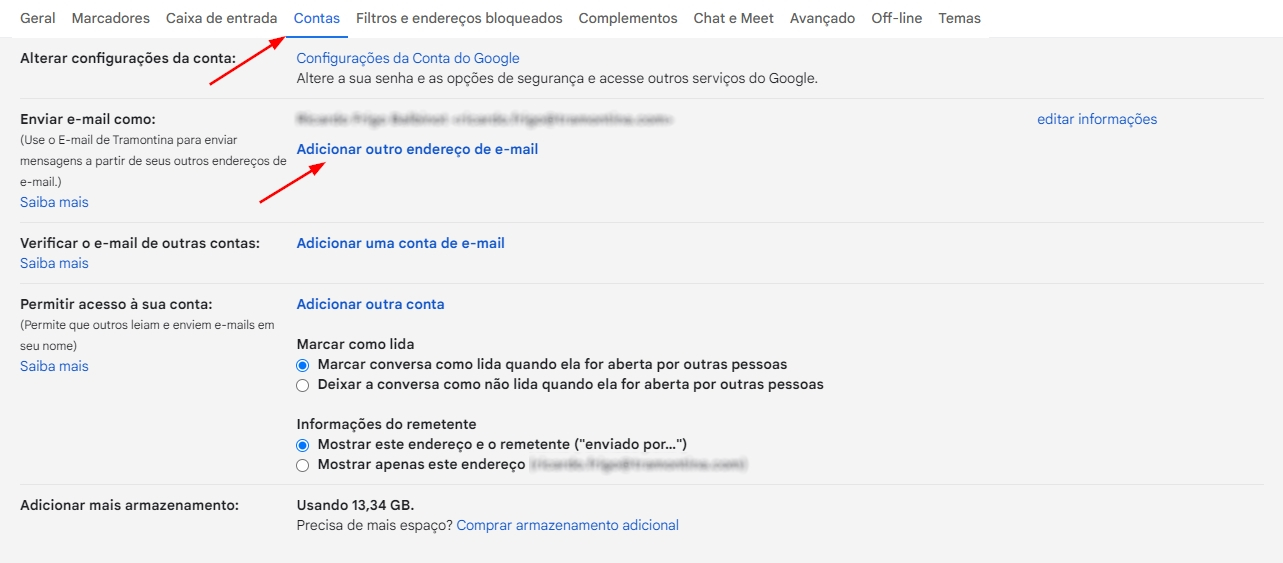Select 'Mostrar este endereço e o remetente' radio
Viewport: 1283px width, 563px height.
pos(303,445)
